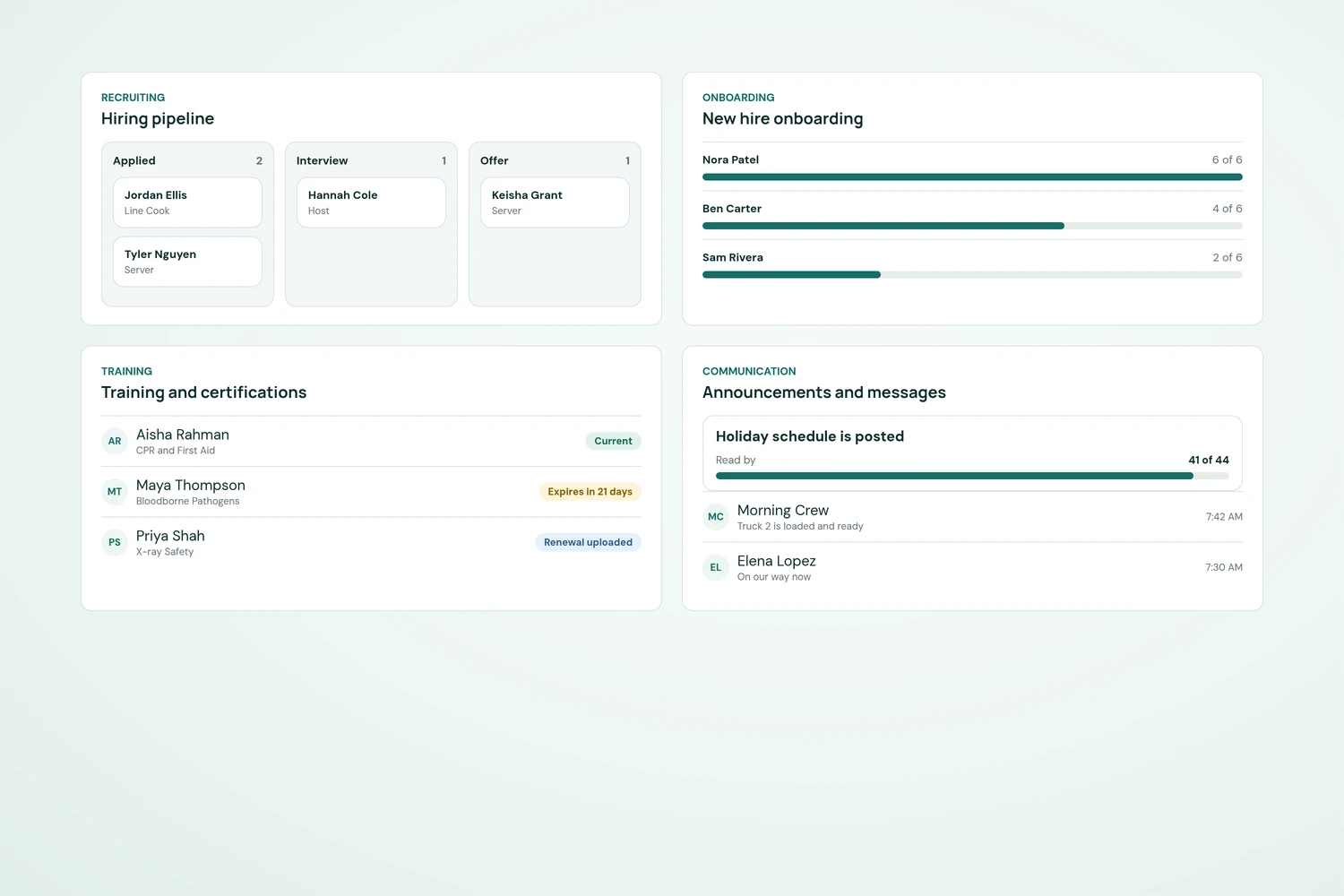Click the 41 of 44 read count

tap(1209, 460)
